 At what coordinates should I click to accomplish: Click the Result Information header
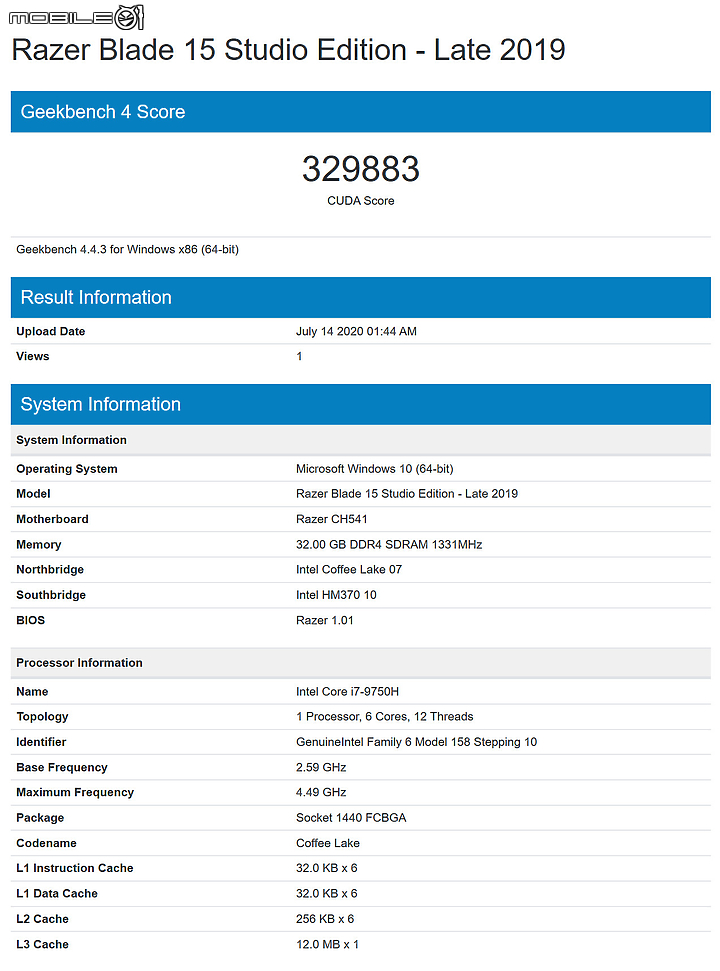point(360,297)
